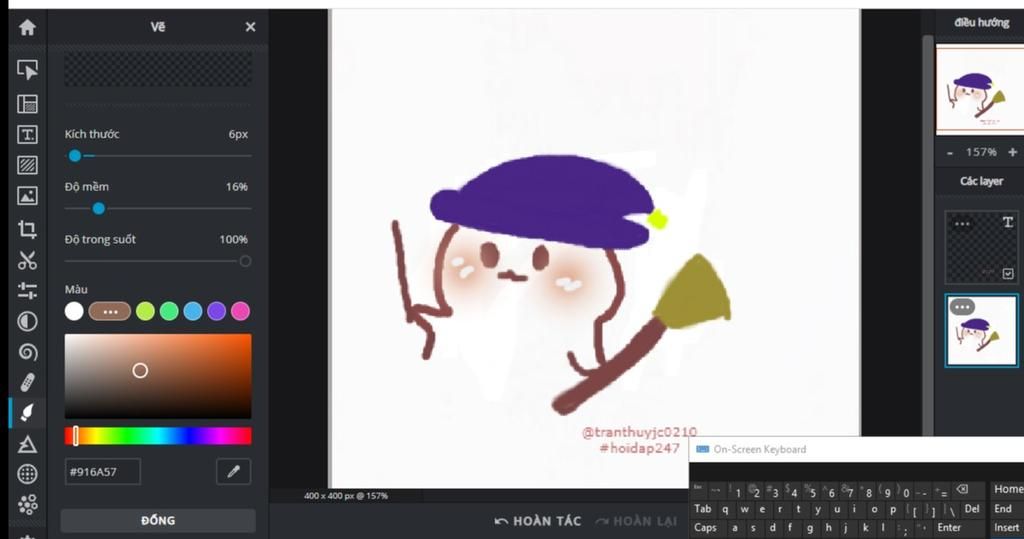
Task: Click the 'Các layer' panel header
Action: pos(981,182)
